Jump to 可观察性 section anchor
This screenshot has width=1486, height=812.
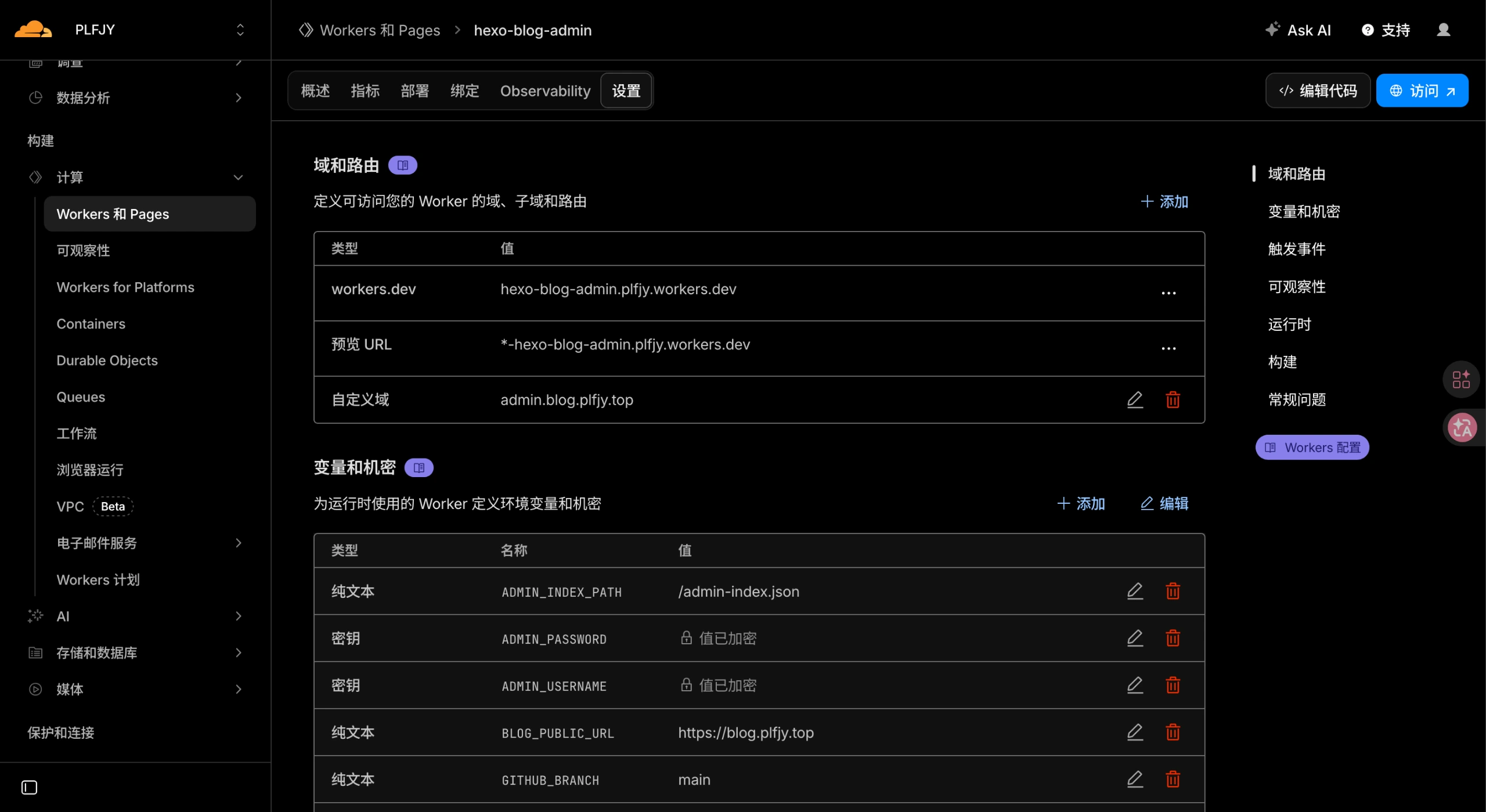coord(1296,287)
